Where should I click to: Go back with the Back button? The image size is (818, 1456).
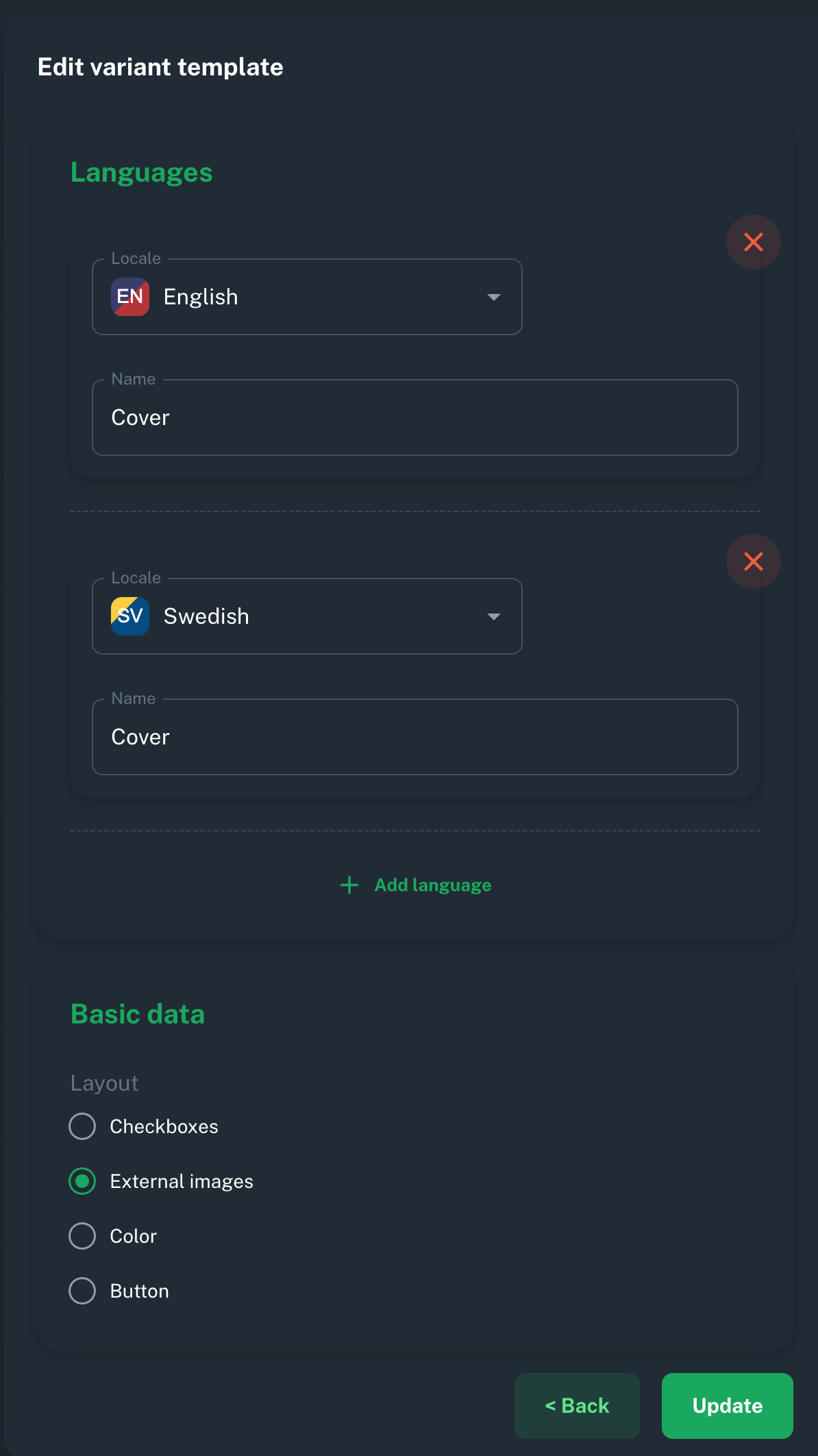(x=577, y=1406)
